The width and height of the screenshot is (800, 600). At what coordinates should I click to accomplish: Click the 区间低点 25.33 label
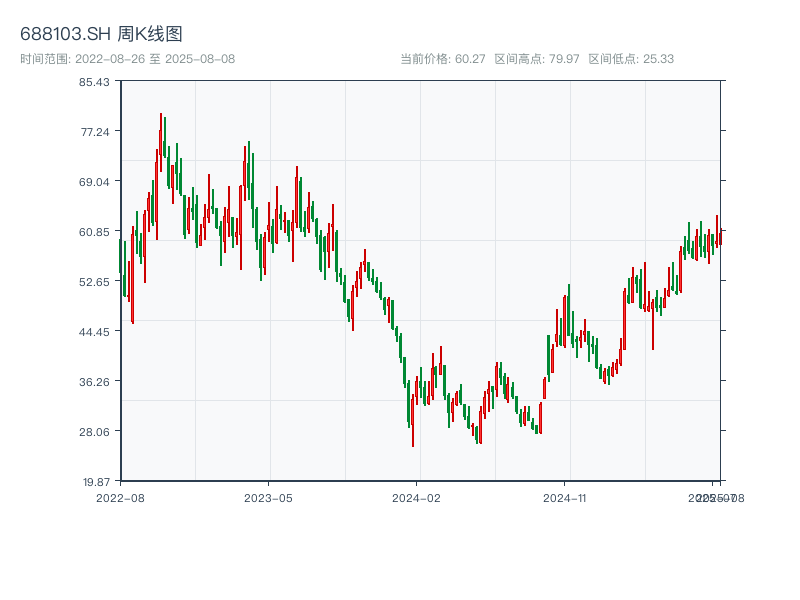pos(631,59)
